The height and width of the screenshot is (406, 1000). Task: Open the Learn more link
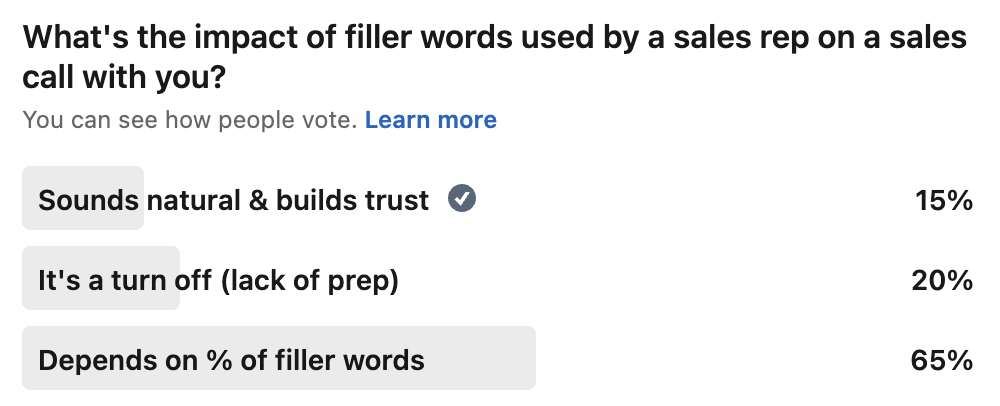coord(430,120)
